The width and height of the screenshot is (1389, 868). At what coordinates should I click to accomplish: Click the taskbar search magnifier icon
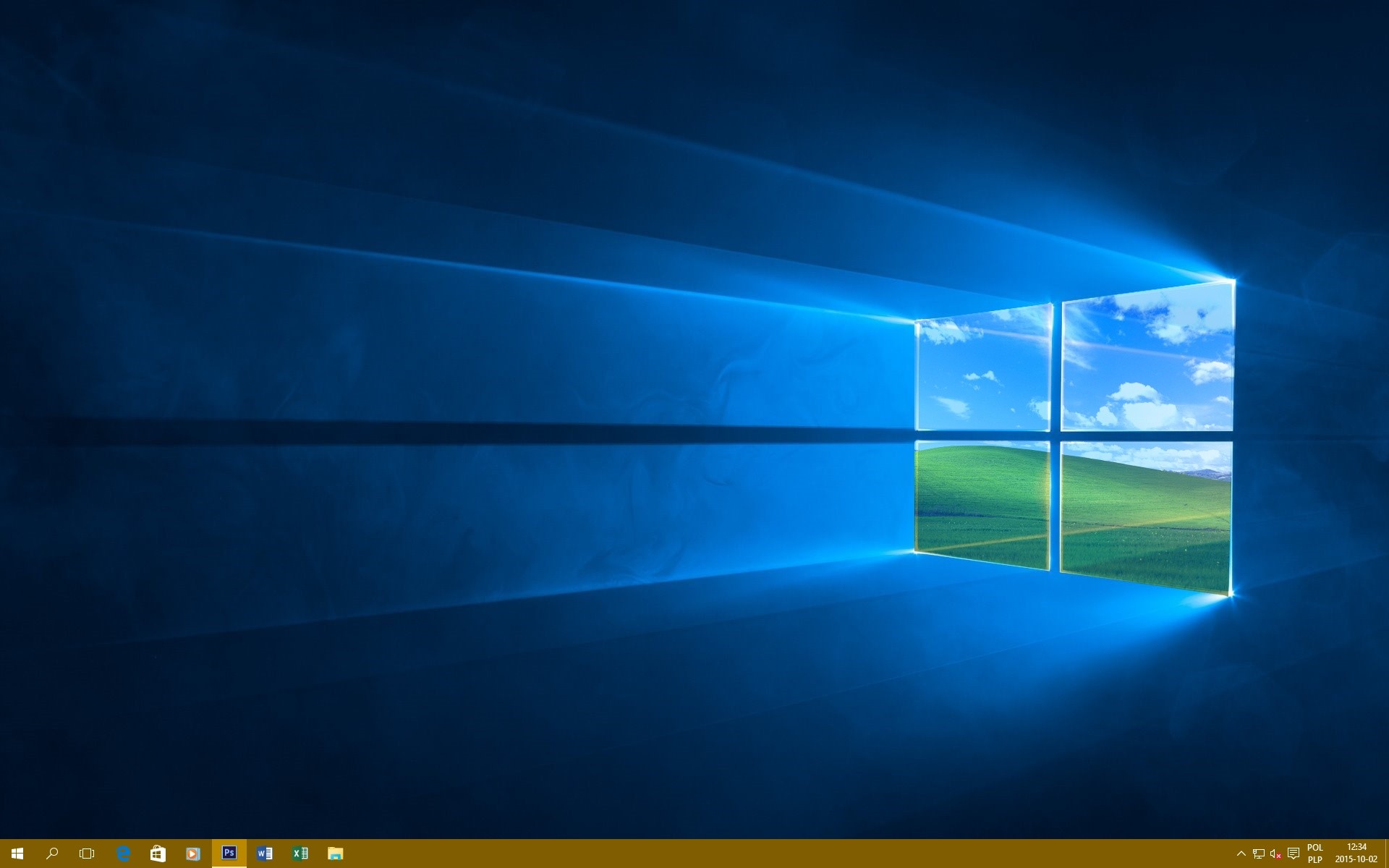52,854
